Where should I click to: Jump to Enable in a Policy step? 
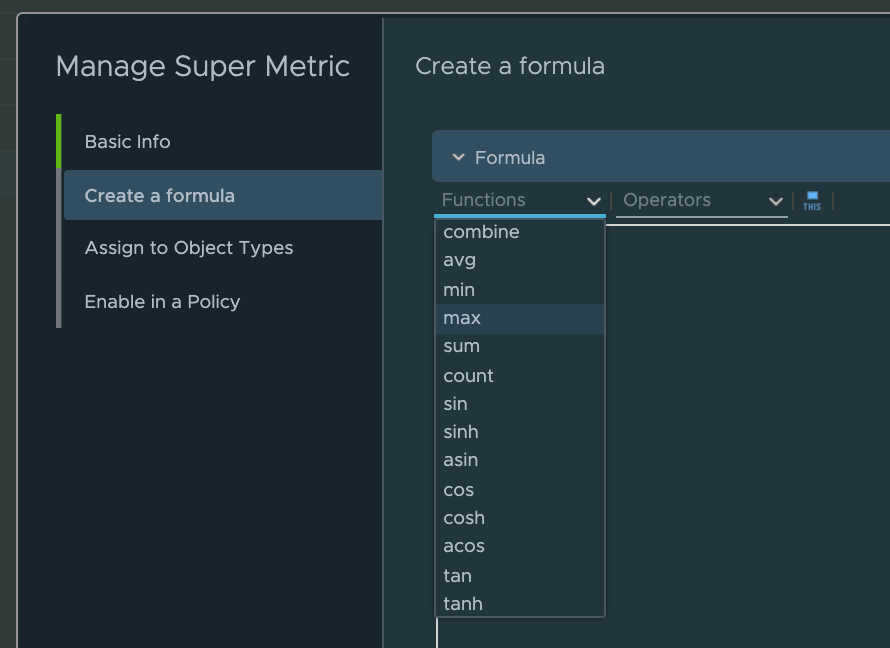point(162,302)
